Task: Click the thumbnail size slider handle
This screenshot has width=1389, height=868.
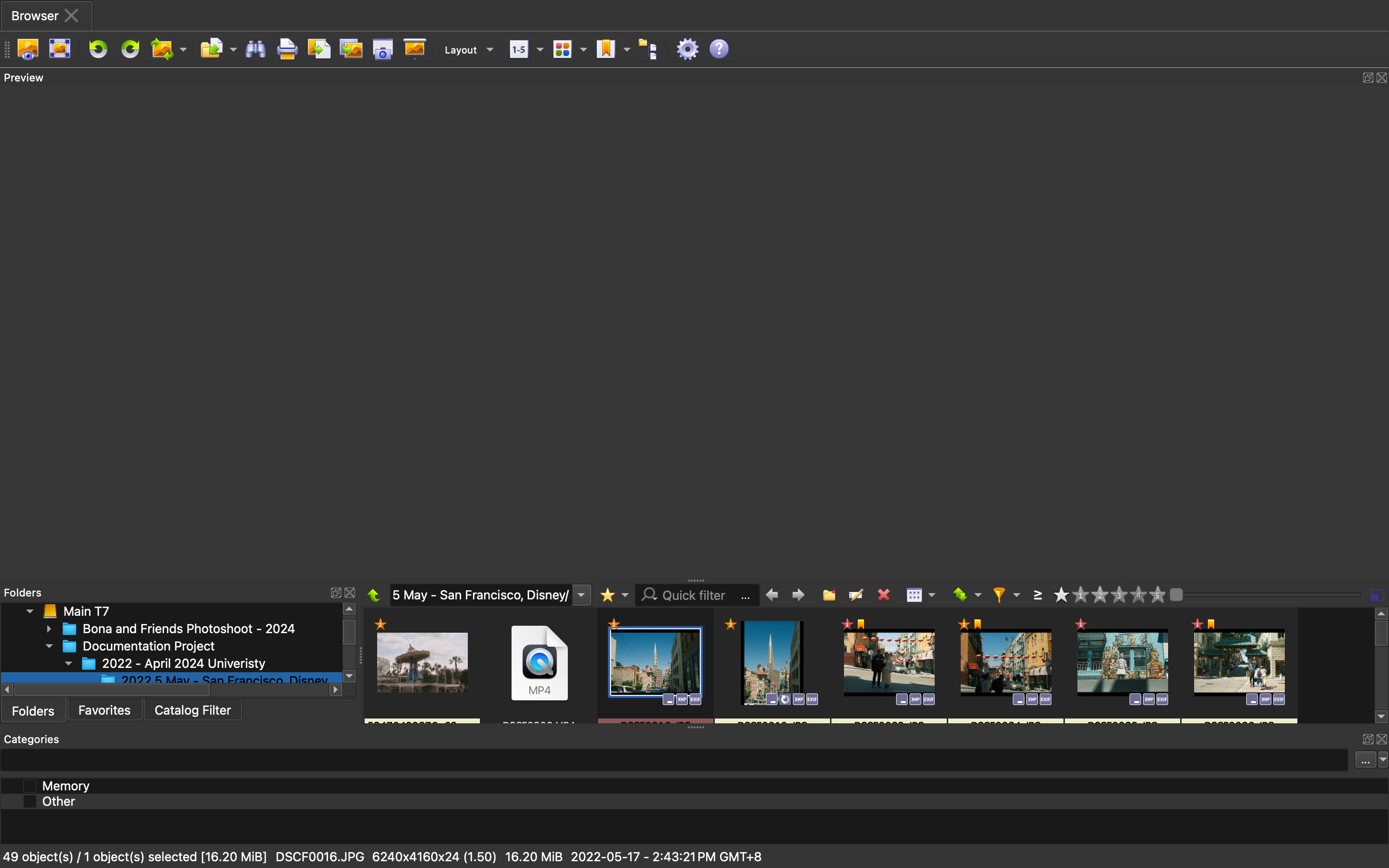Action: (1176, 596)
